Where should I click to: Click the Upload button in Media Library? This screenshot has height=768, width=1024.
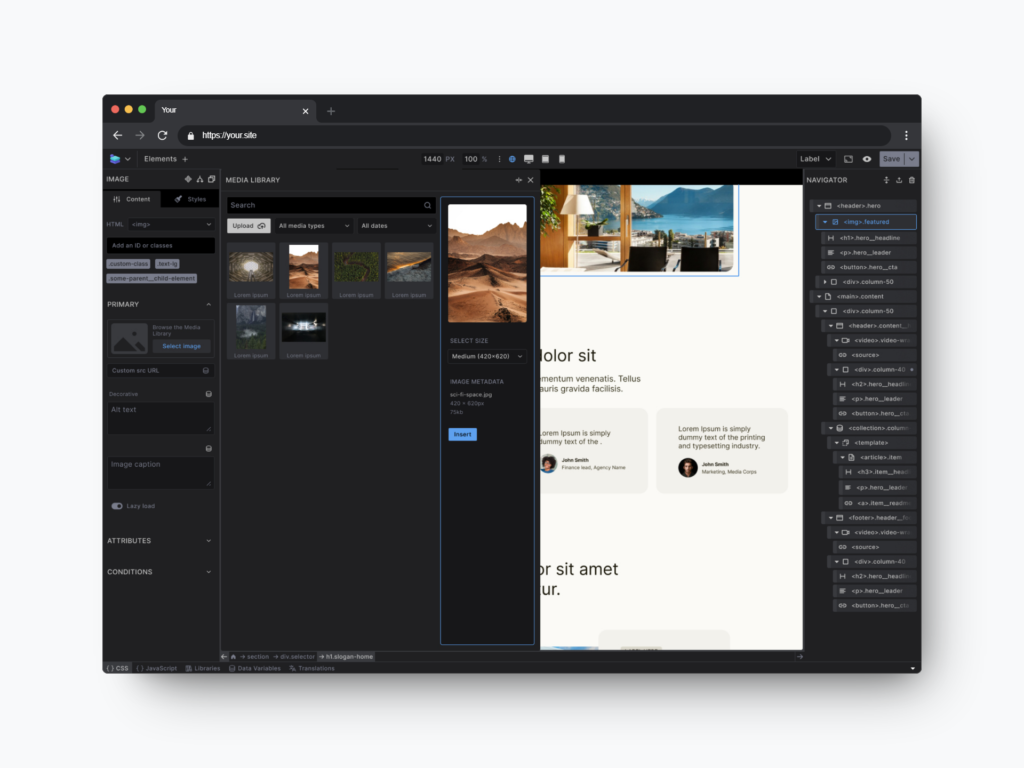tap(248, 226)
